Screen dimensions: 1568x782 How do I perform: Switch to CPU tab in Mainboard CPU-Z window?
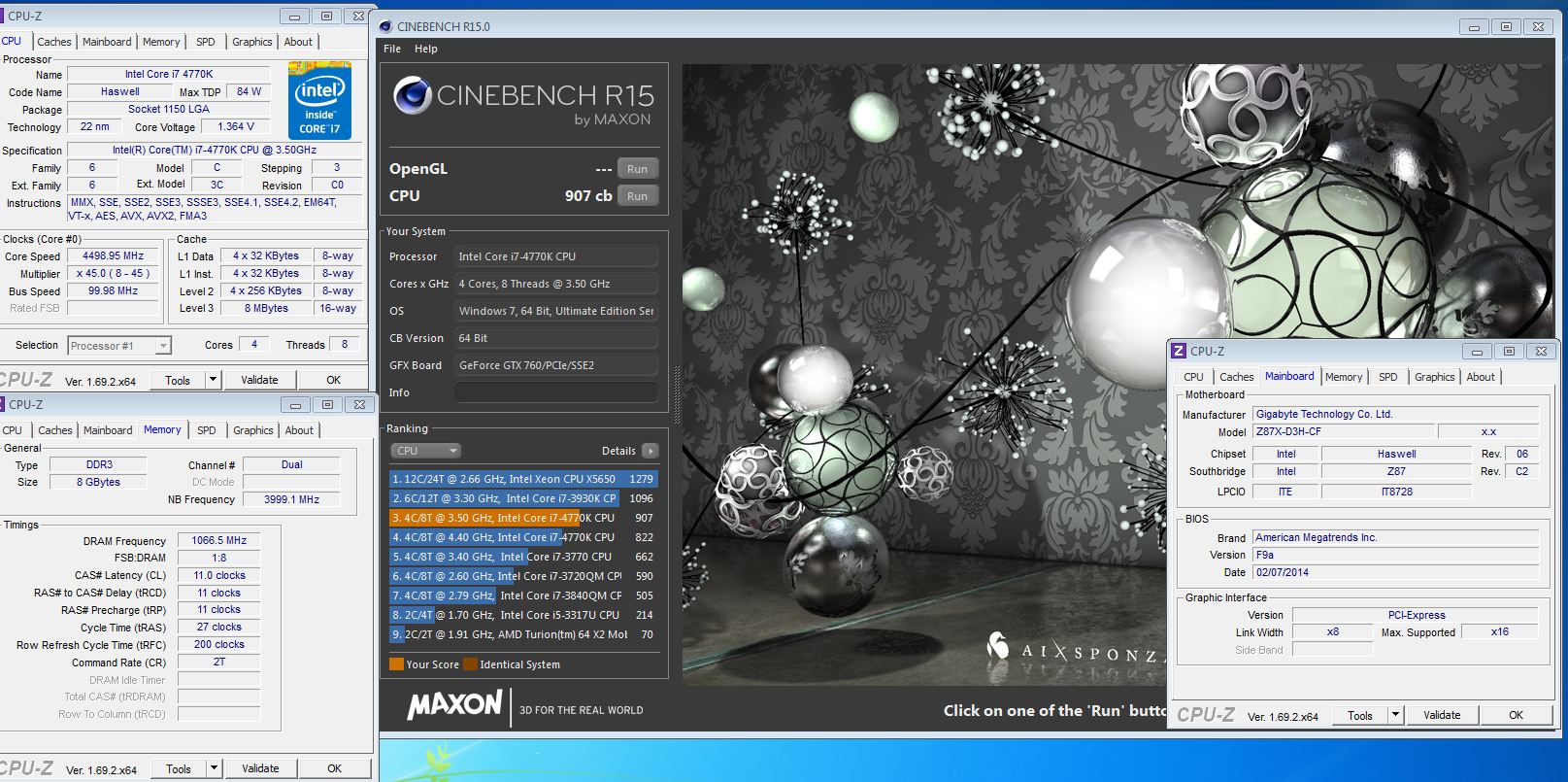point(1194,377)
